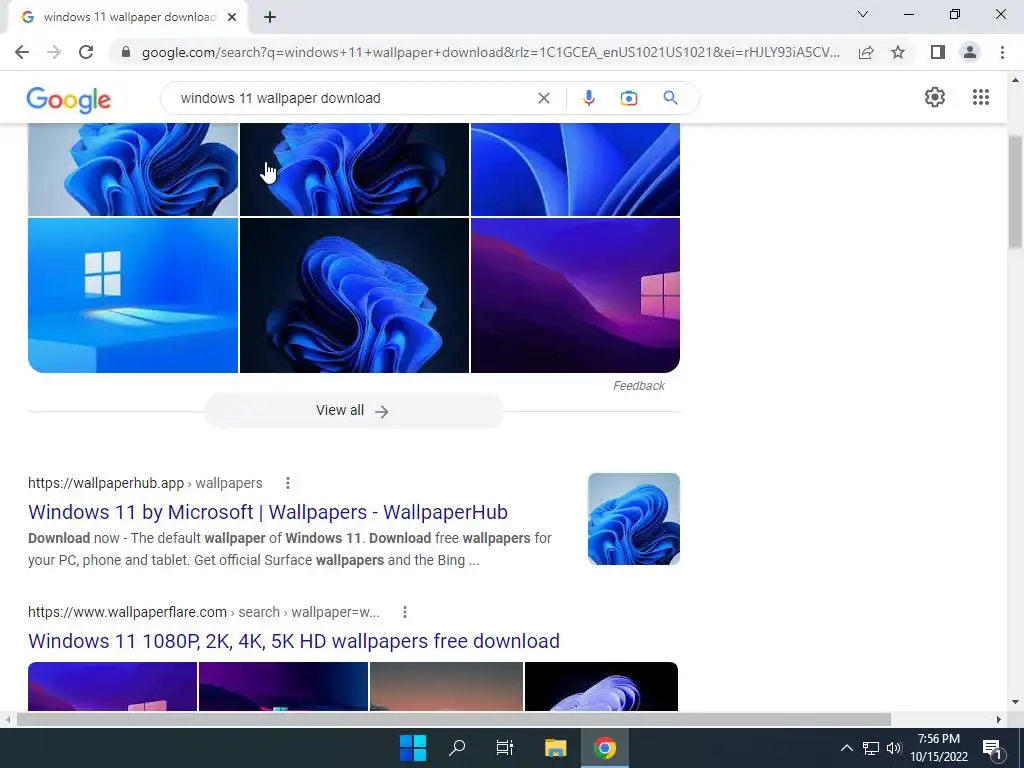Select the Chrome taskbar icon
1024x768 pixels.
(x=605, y=748)
